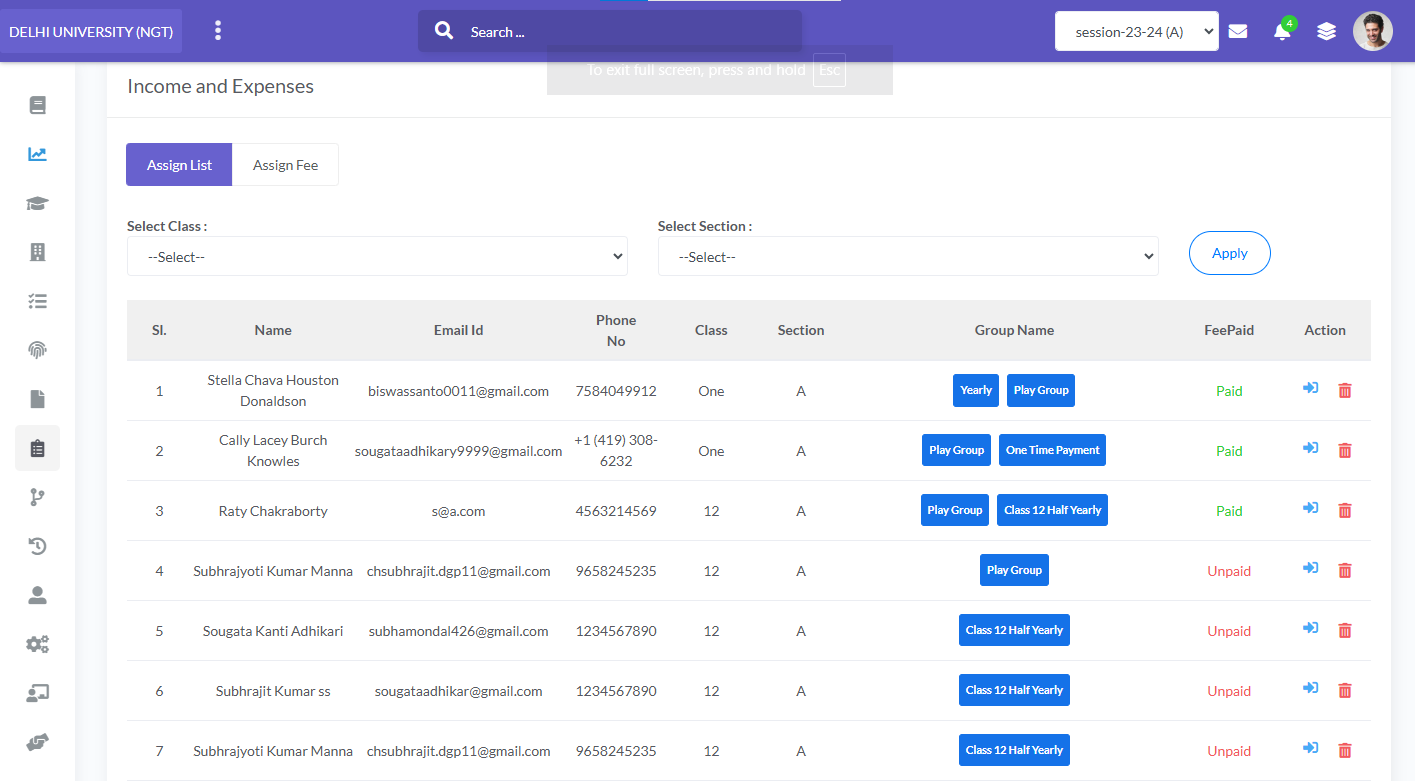This screenshot has width=1415, height=781.
Task: Click phone number 4563214569
Action: point(616,511)
